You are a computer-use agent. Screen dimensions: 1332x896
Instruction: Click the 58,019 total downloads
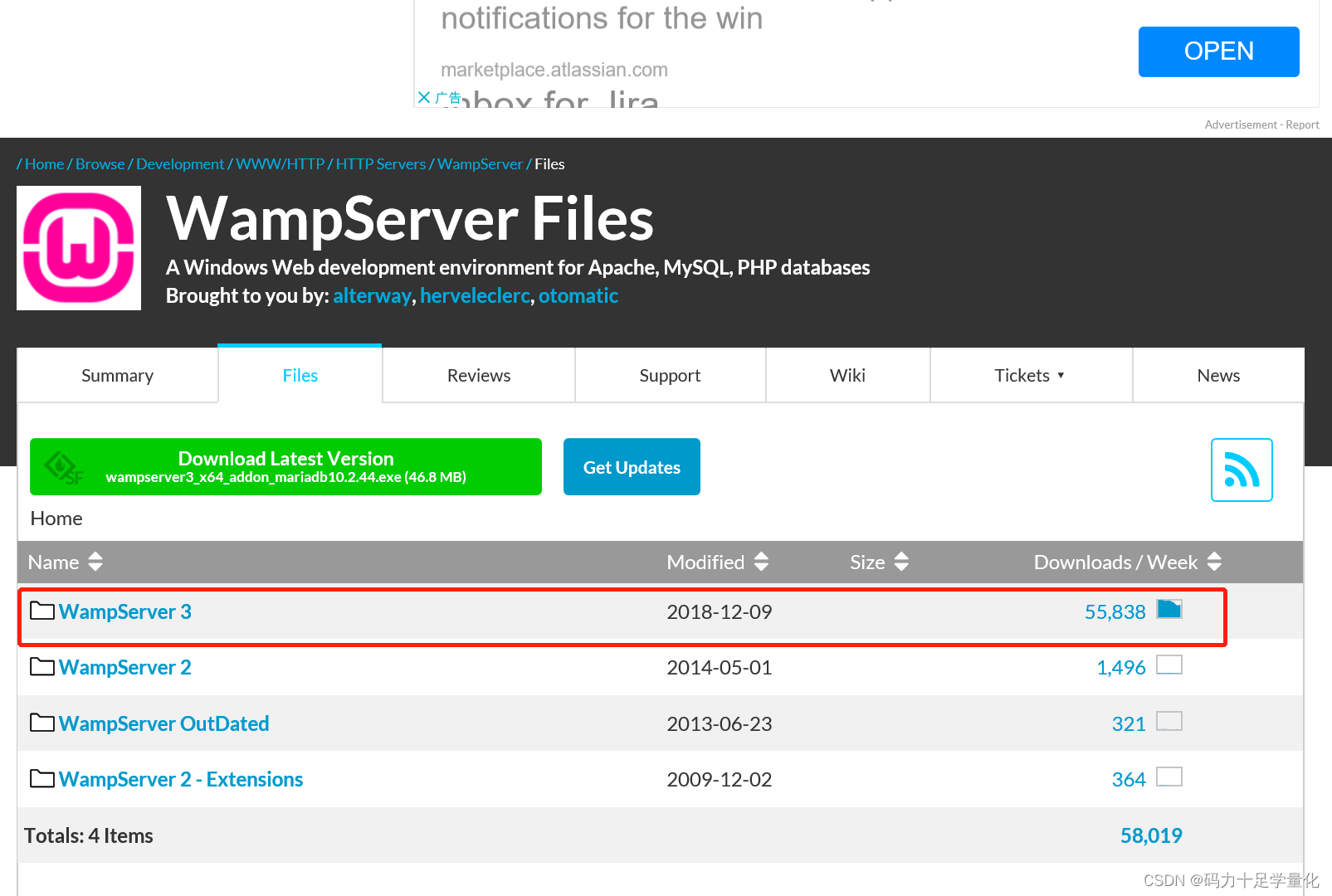point(1151,835)
